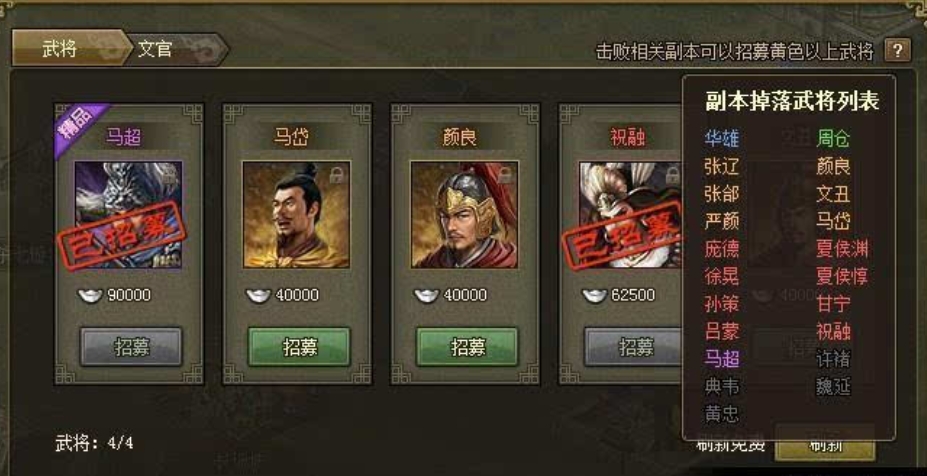Open the 颜良 general portrait
This screenshot has height=476, width=927.
click(464, 215)
